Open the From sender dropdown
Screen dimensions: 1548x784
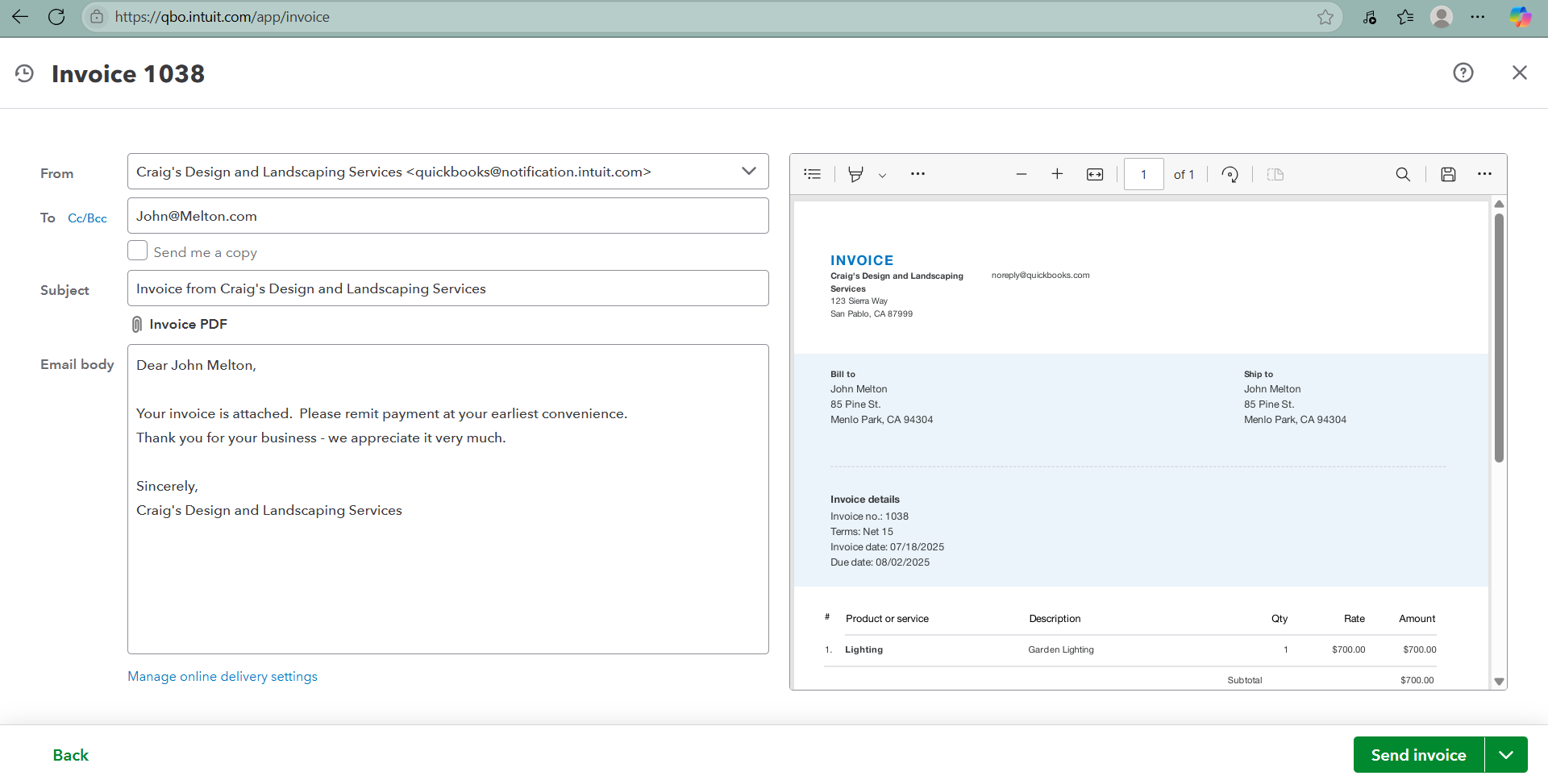[447, 172]
